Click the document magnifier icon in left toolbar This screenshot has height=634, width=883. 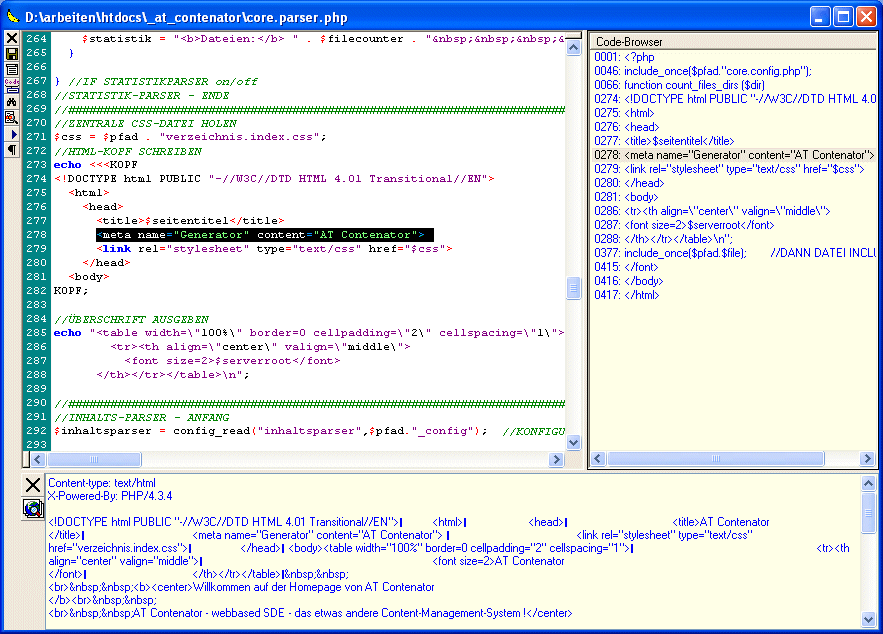click(12, 118)
